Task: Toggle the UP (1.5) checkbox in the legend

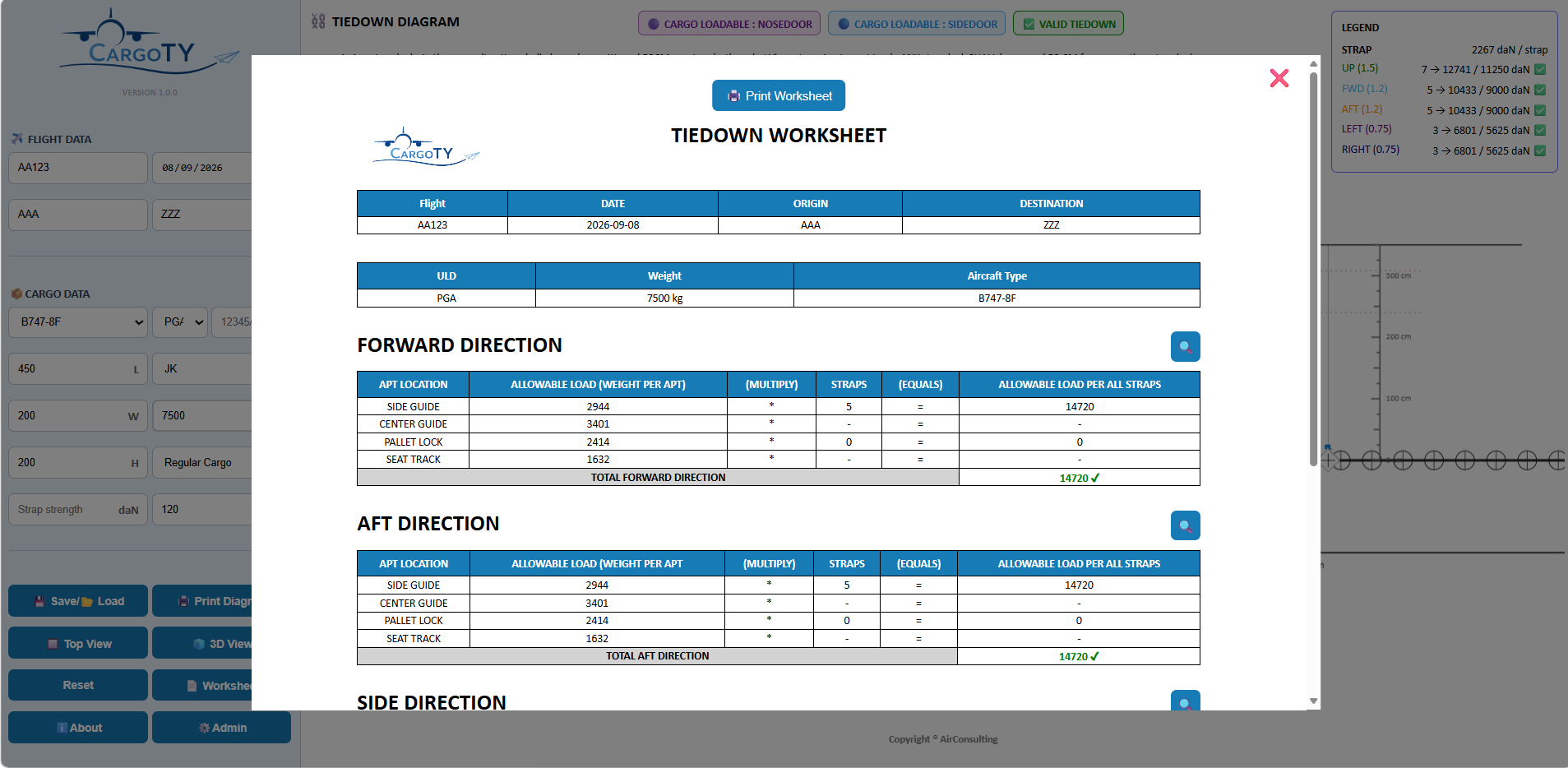Action: coord(1540,69)
